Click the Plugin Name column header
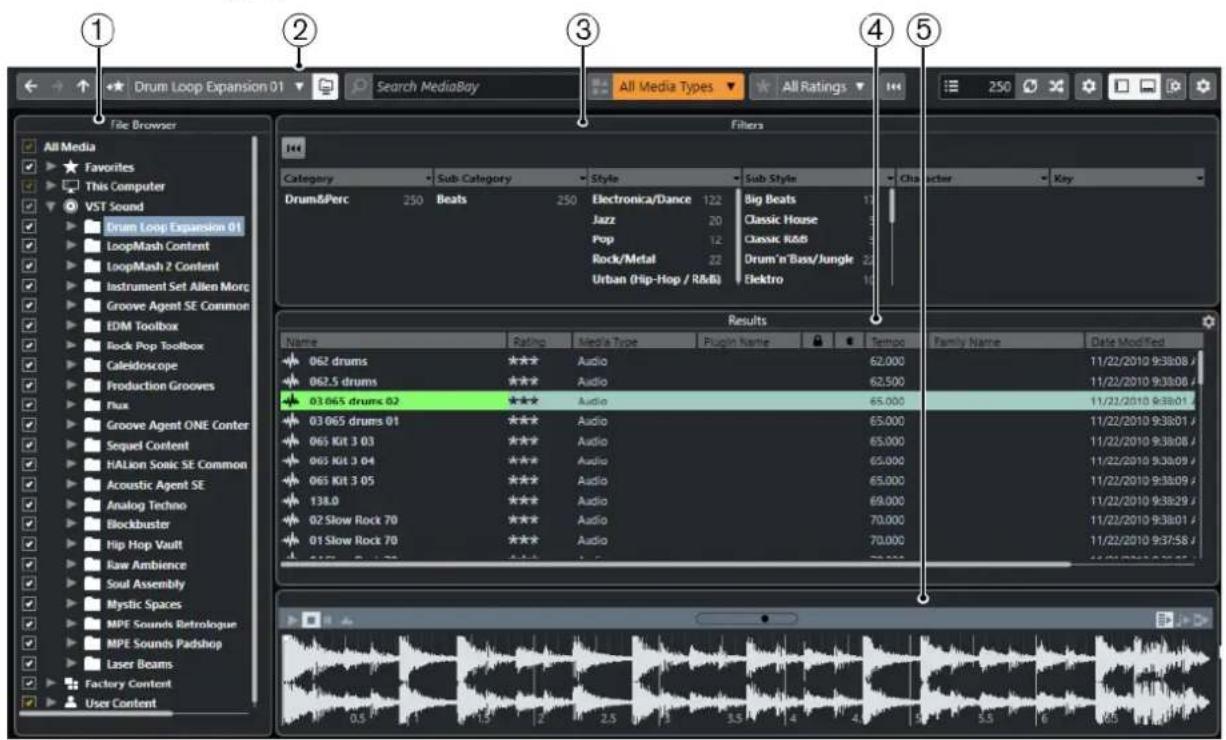Viewport: 1226px width, 740px height. pyautogui.click(x=748, y=341)
